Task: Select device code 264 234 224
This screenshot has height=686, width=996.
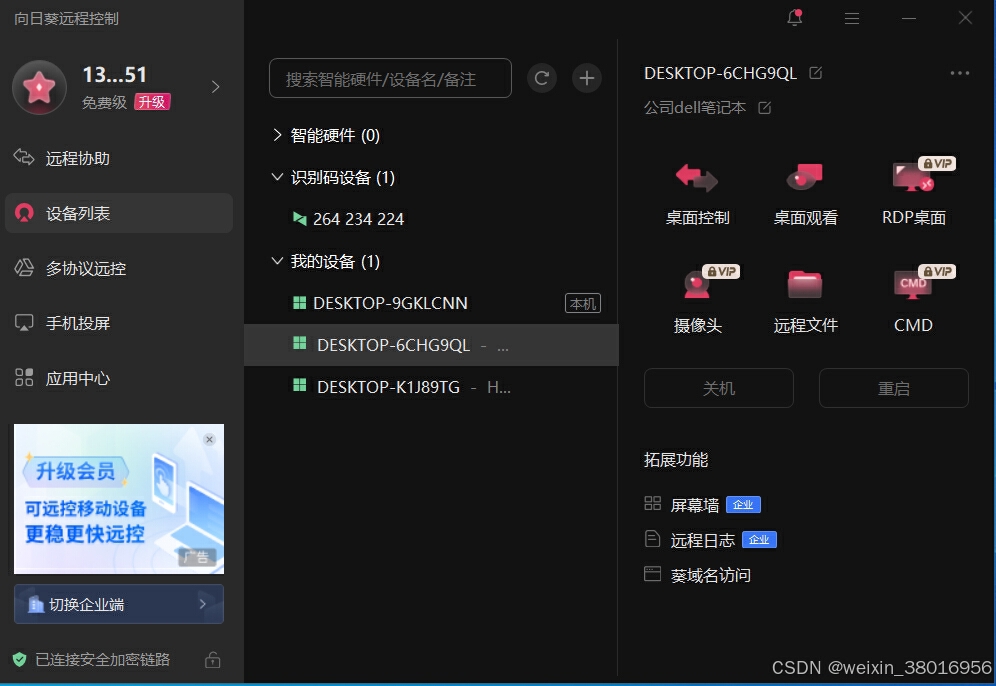Action: pyautogui.click(x=431, y=219)
